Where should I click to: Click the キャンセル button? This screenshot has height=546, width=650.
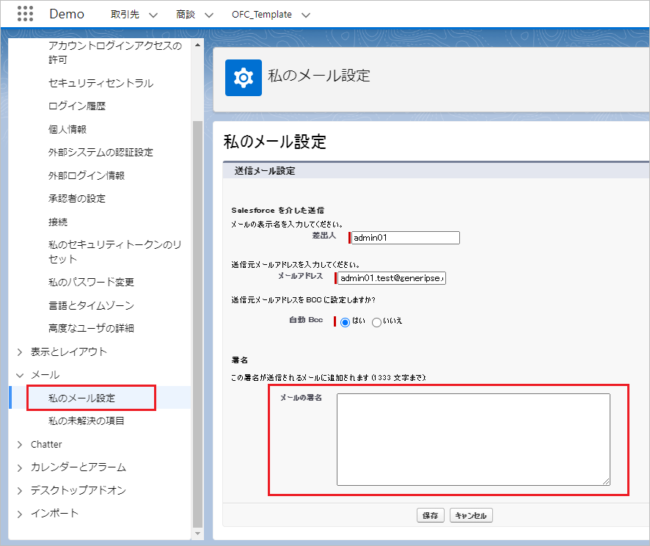(471, 515)
